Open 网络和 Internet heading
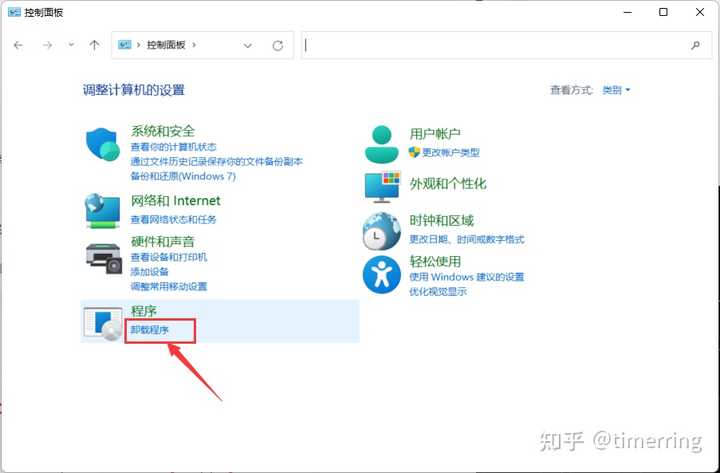 click(x=176, y=201)
